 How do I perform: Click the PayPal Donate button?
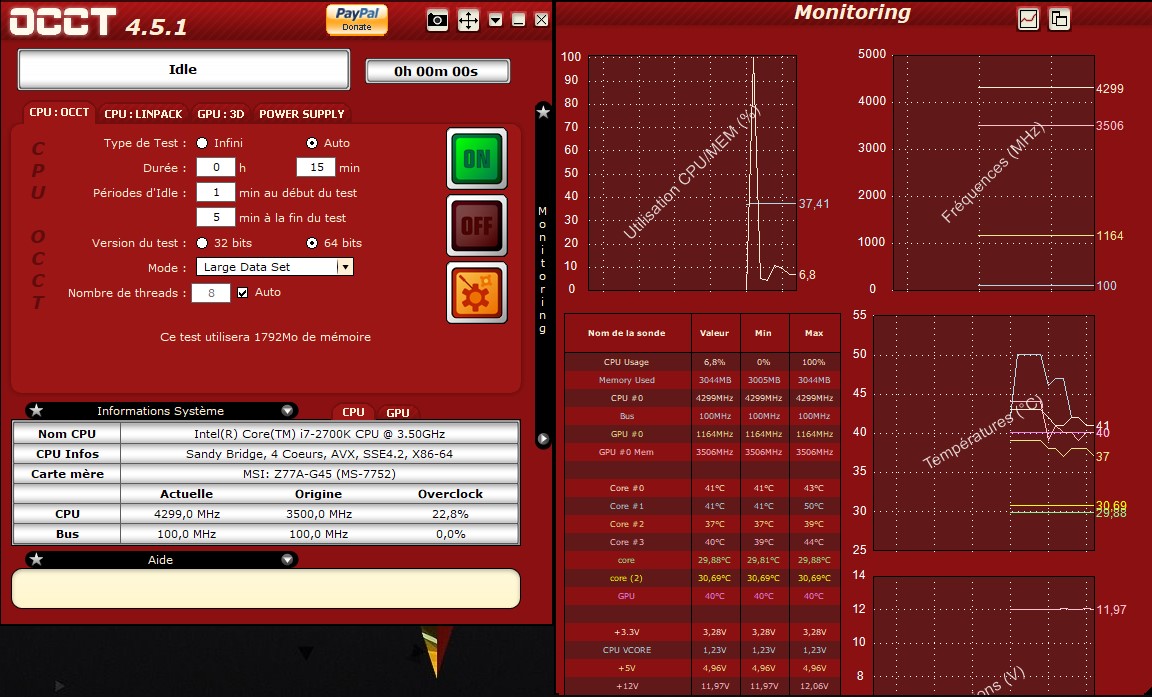click(357, 19)
